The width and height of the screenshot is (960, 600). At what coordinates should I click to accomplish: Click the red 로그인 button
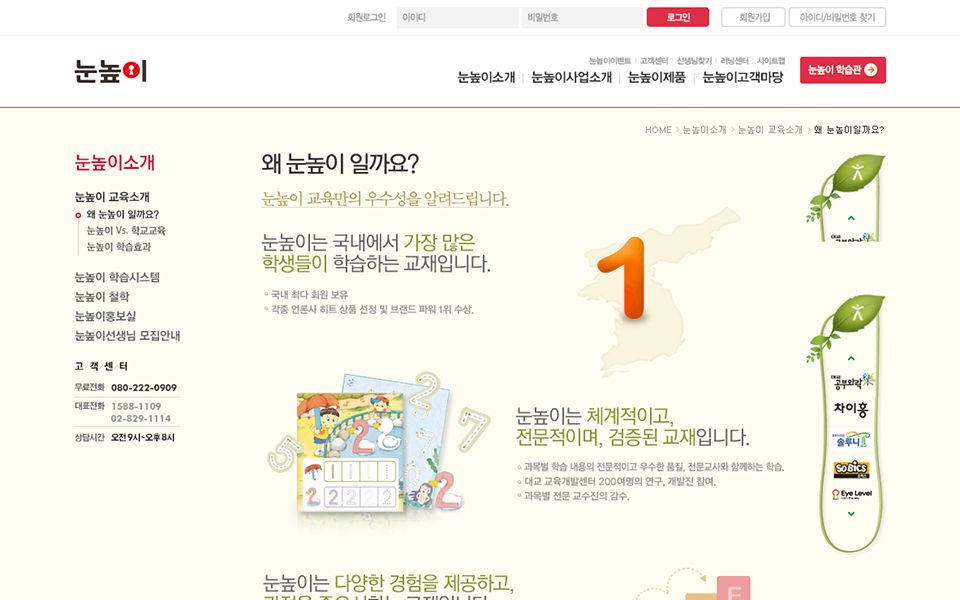coord(678,17)
